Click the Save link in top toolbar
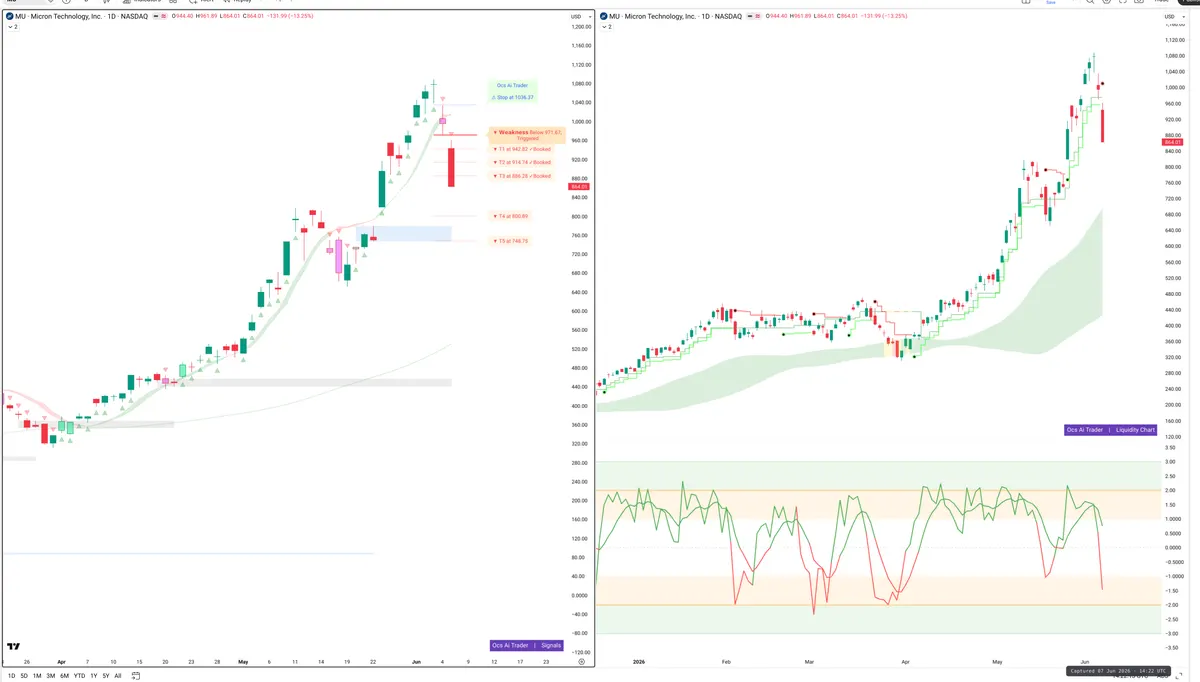 (1051, 2)
